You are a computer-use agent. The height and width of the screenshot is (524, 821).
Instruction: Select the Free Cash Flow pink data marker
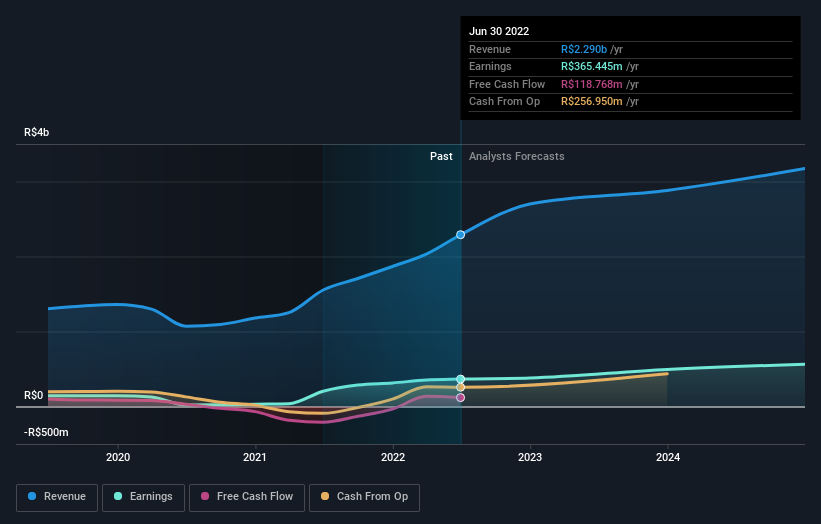pos(460,398)
